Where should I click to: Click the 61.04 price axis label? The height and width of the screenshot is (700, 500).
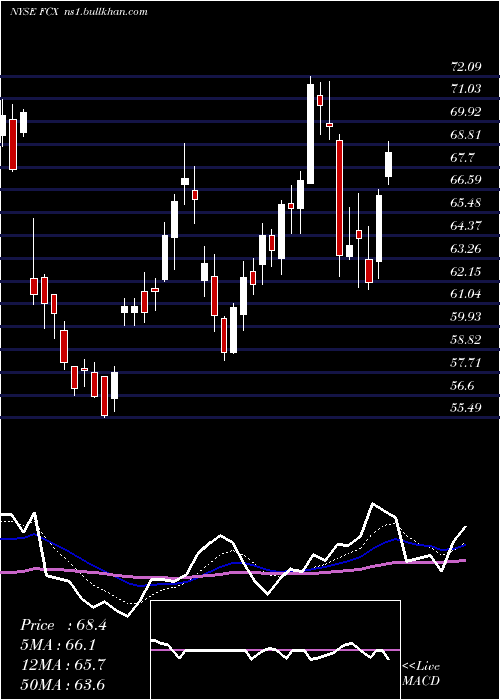click(x=466, y=294)
